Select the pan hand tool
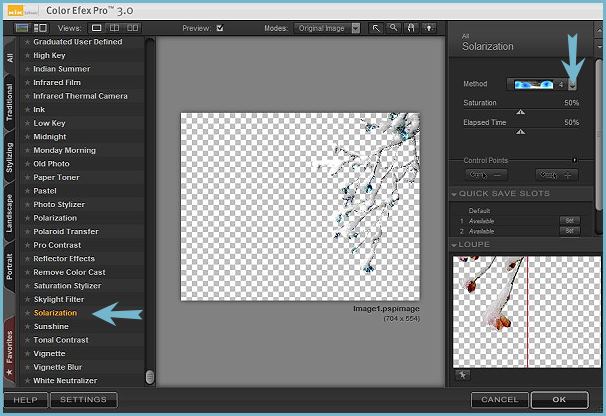The width and height of the screenshot is (606, 416). coord(410,29)
